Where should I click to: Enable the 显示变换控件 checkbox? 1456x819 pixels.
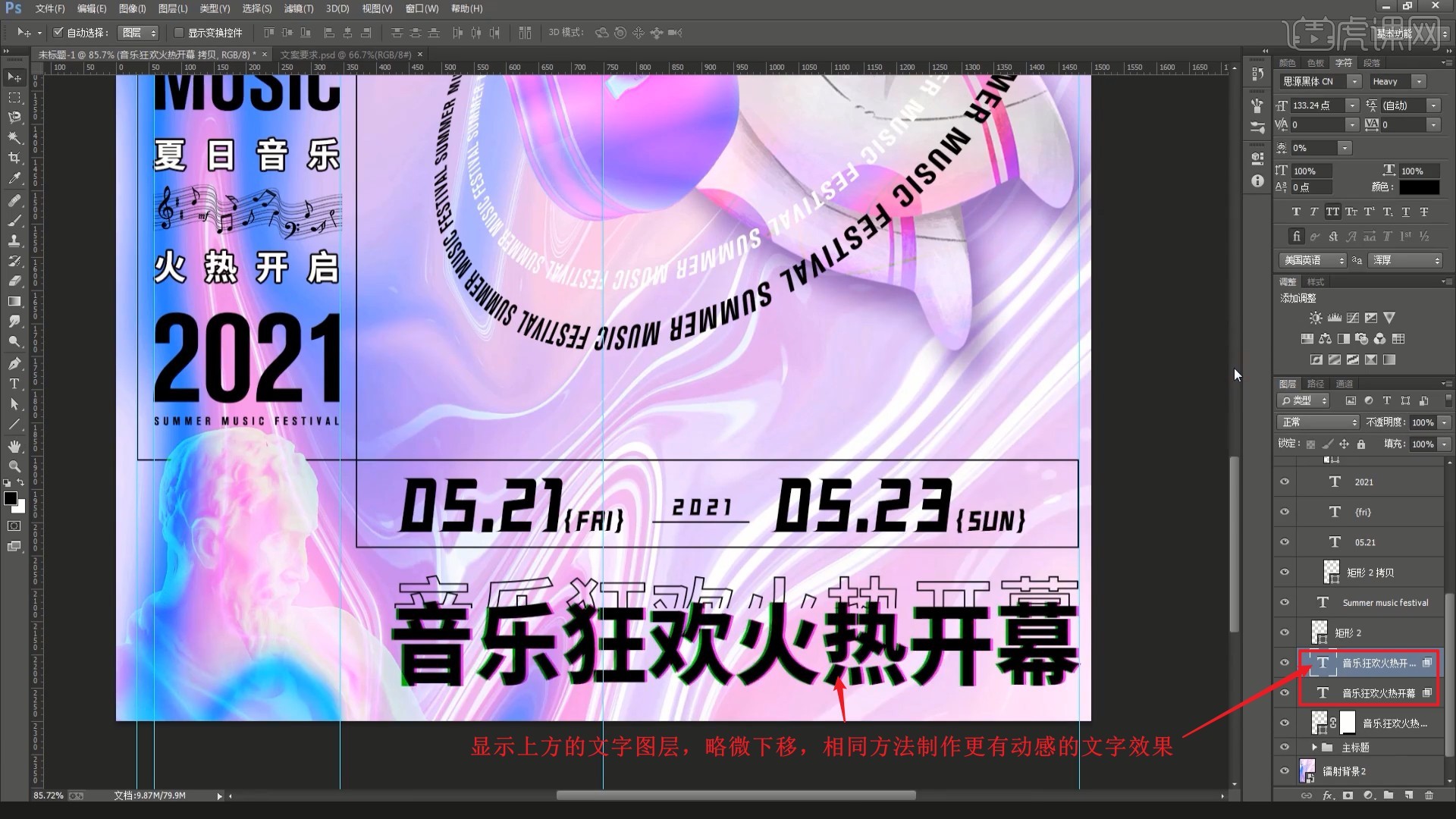pos(179,33)
